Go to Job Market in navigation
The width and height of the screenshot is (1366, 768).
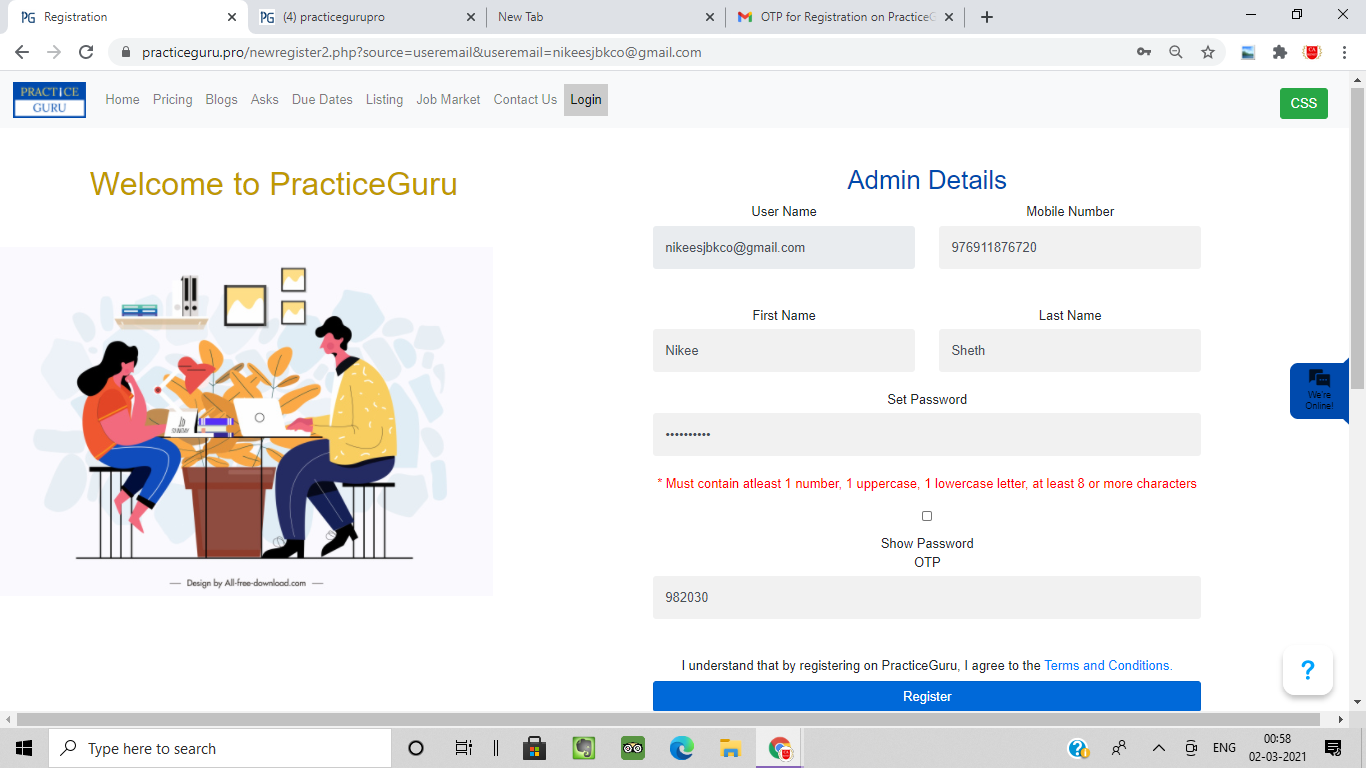tap(448, 99)
